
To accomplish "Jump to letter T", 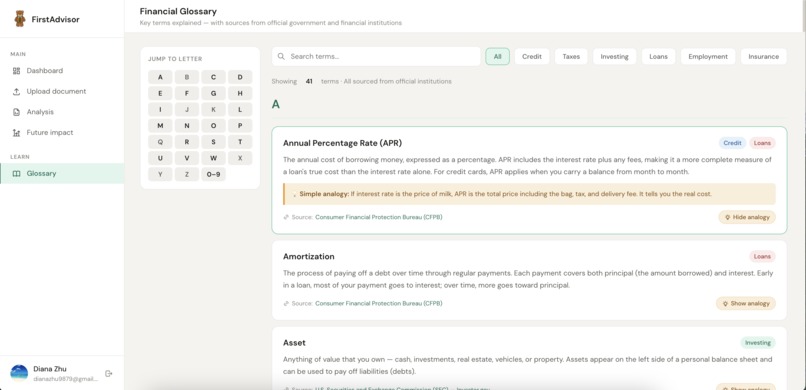I will 240,142.
